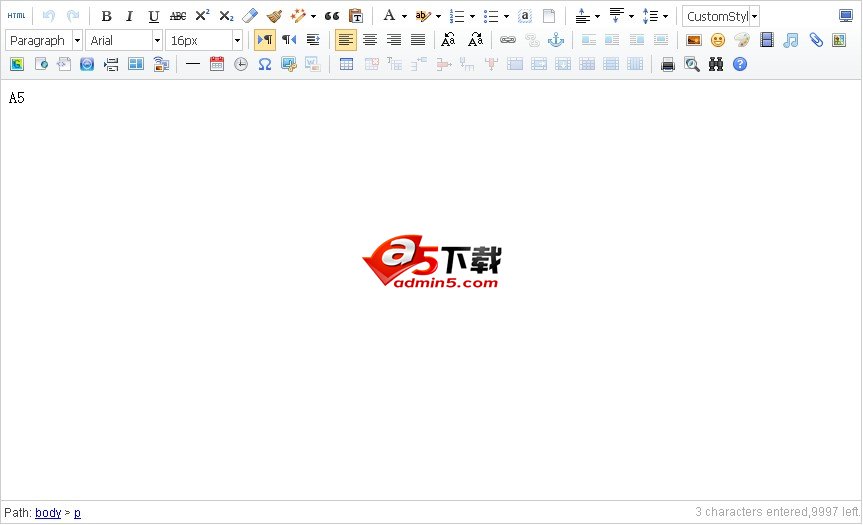Toggle justify alignment
Image resolution: width=863 pixels, height=525 pixels.
pyautogui.click(x=418, y=40)
